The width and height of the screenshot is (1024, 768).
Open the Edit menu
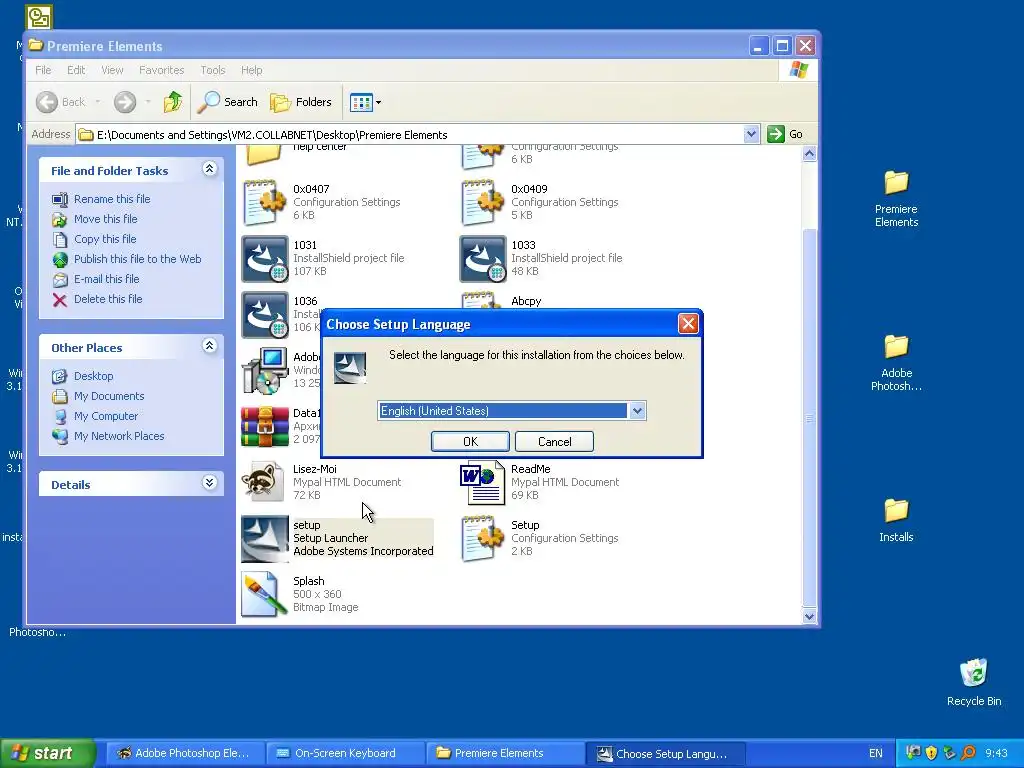[x=76, y=70]
